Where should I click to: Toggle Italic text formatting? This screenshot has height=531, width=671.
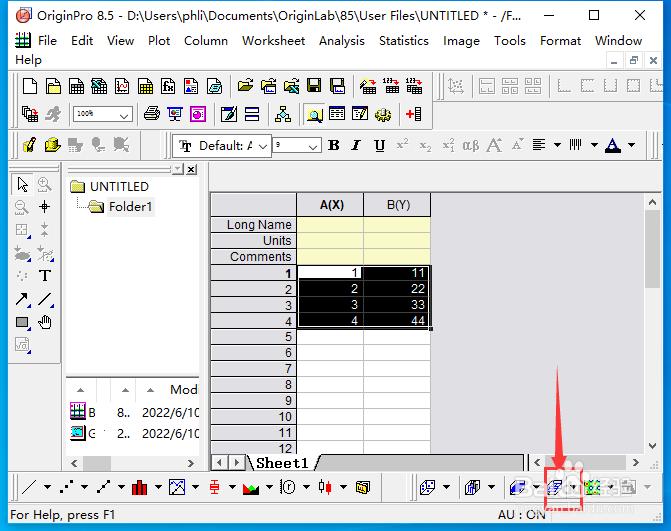click(356, 145)
